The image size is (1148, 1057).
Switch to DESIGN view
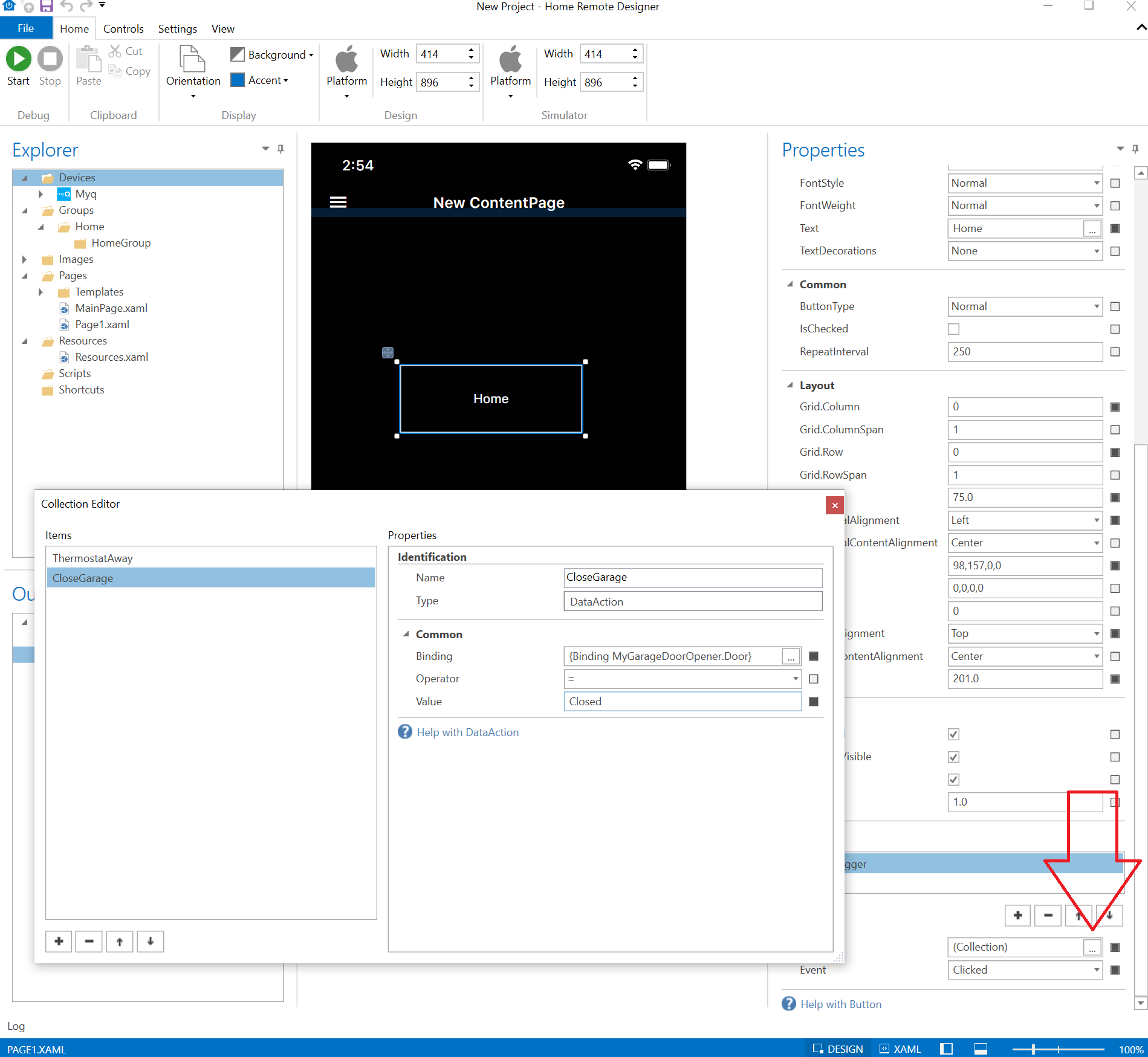point(838,1049)
